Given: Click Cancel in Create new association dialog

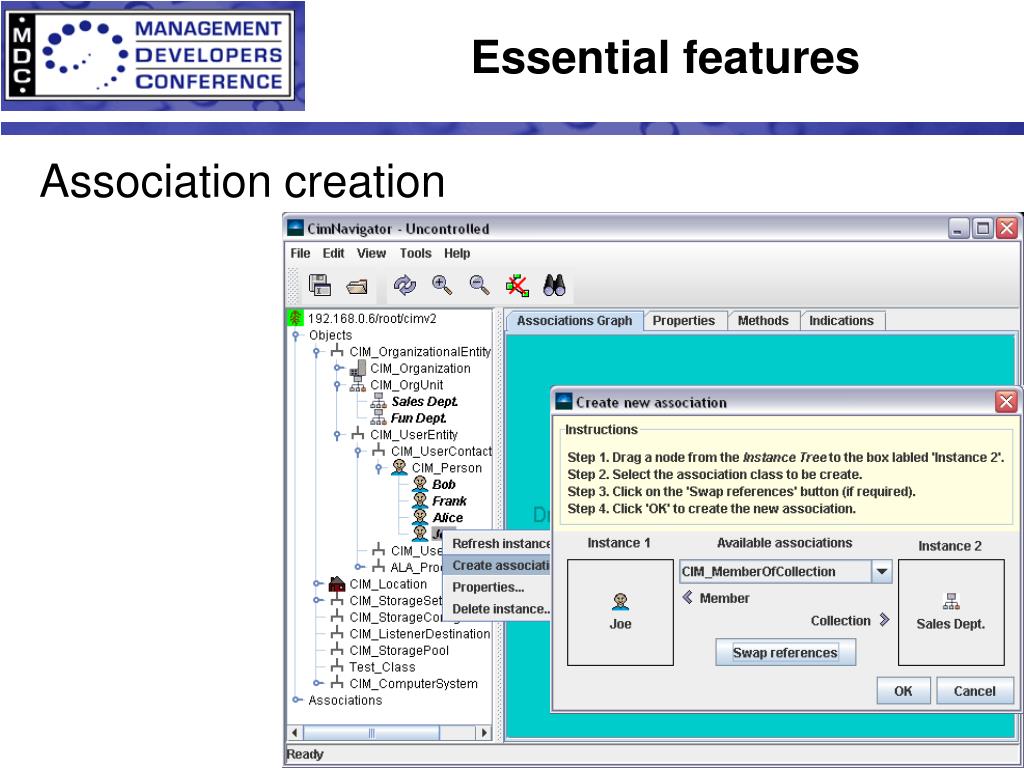Looking at the screenshot, I should click(x=974, y=691).
